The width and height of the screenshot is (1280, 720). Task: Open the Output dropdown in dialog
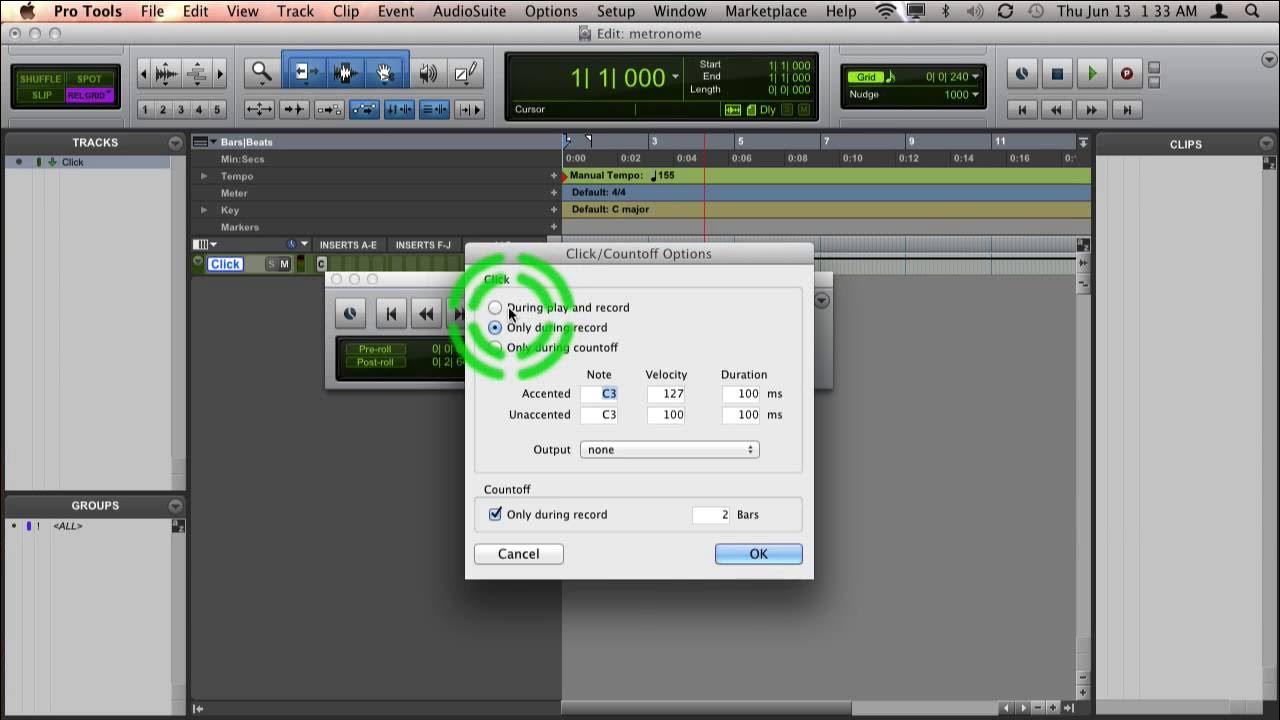click(669, 450)
